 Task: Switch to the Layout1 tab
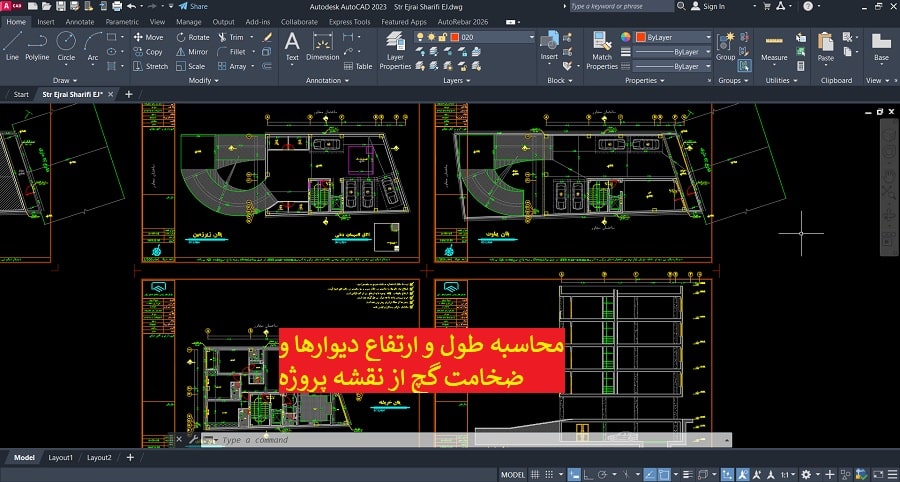[x=60, y=457]
